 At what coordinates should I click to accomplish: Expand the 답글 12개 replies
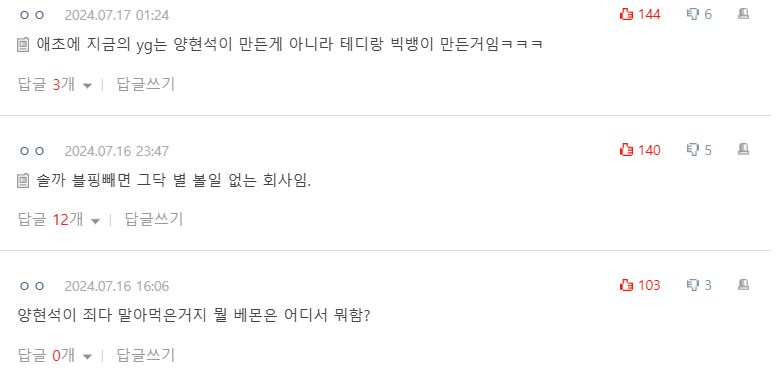(59, 219)
